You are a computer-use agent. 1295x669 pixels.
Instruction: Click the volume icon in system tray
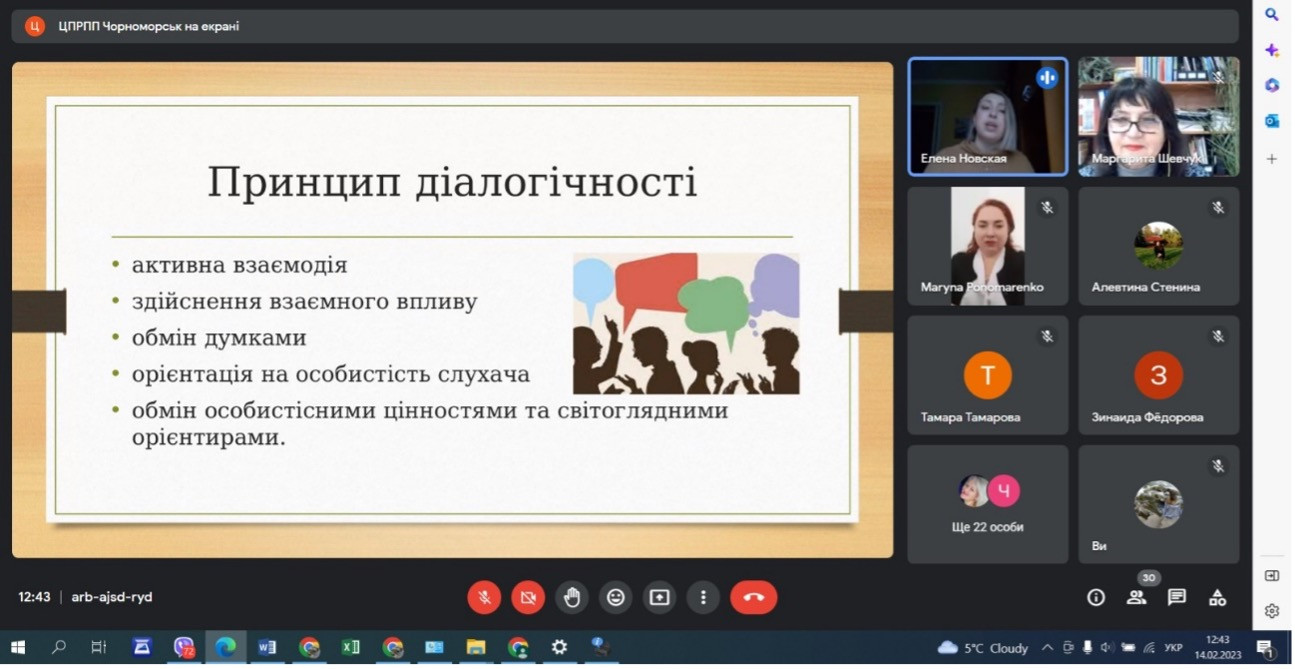[1107, 647]
